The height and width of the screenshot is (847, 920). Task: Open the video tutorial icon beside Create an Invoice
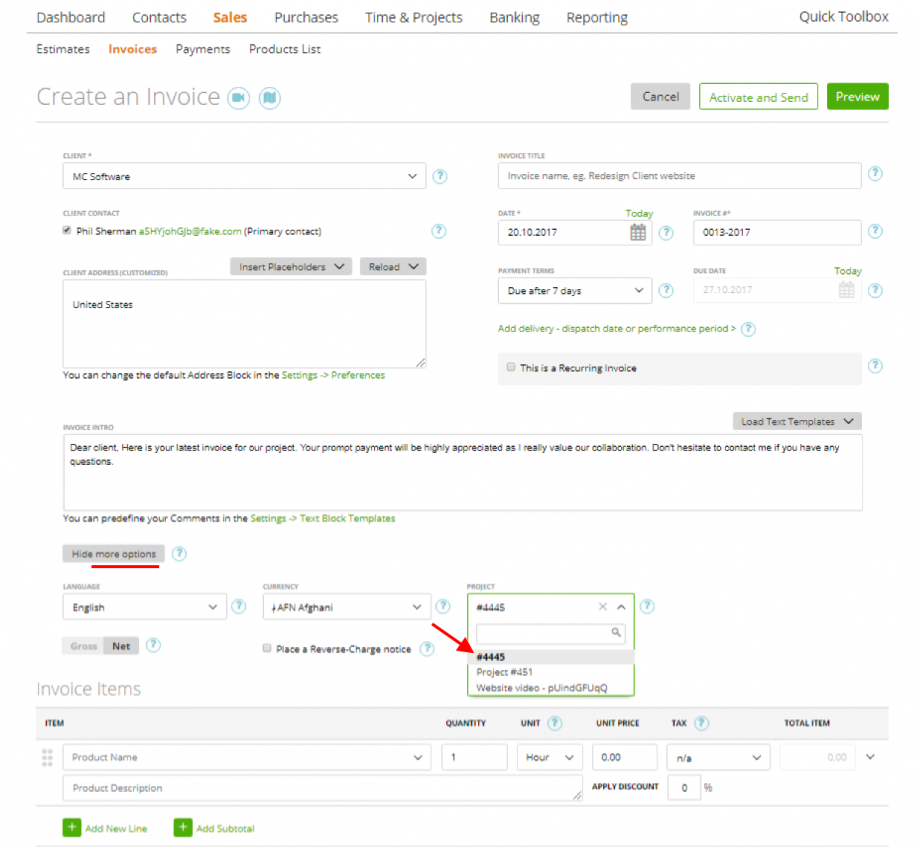tap(238, 96)
